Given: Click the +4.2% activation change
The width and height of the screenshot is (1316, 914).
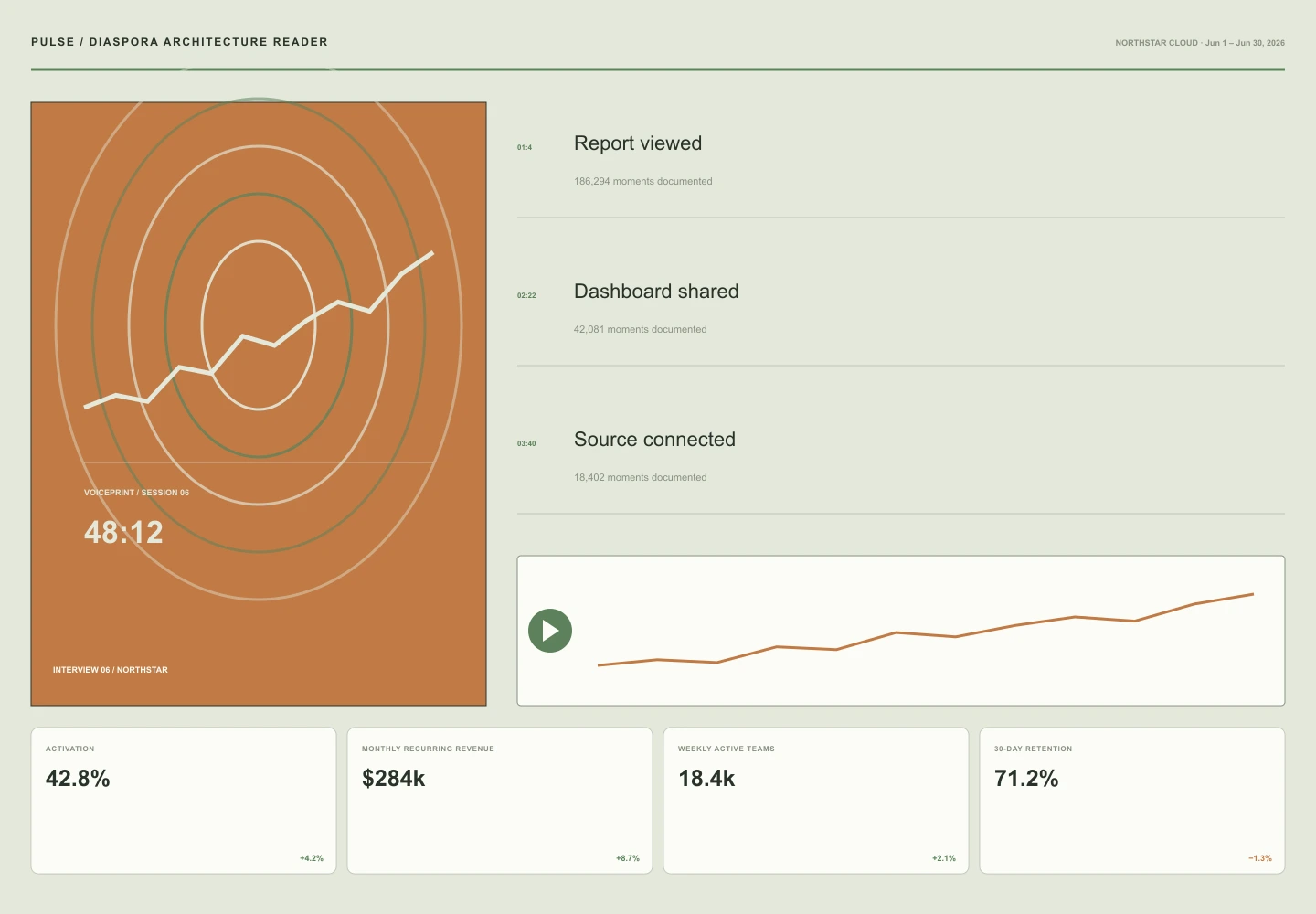Looking at the screenshot, I should tap(312, 858).
